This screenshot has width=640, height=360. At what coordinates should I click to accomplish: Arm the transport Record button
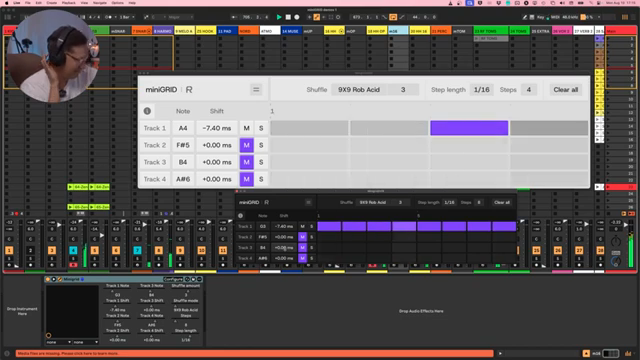297,17
